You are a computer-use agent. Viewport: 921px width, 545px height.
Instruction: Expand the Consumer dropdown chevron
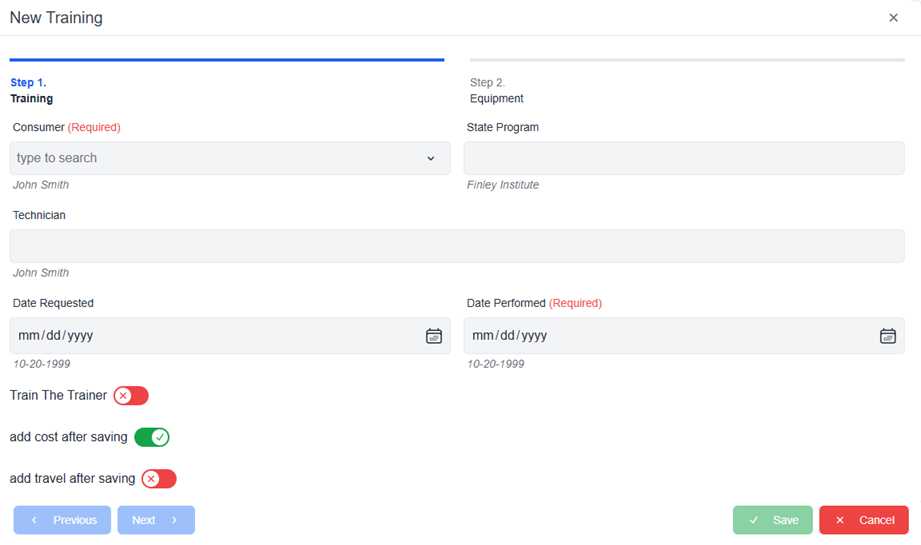click(431, 159)
